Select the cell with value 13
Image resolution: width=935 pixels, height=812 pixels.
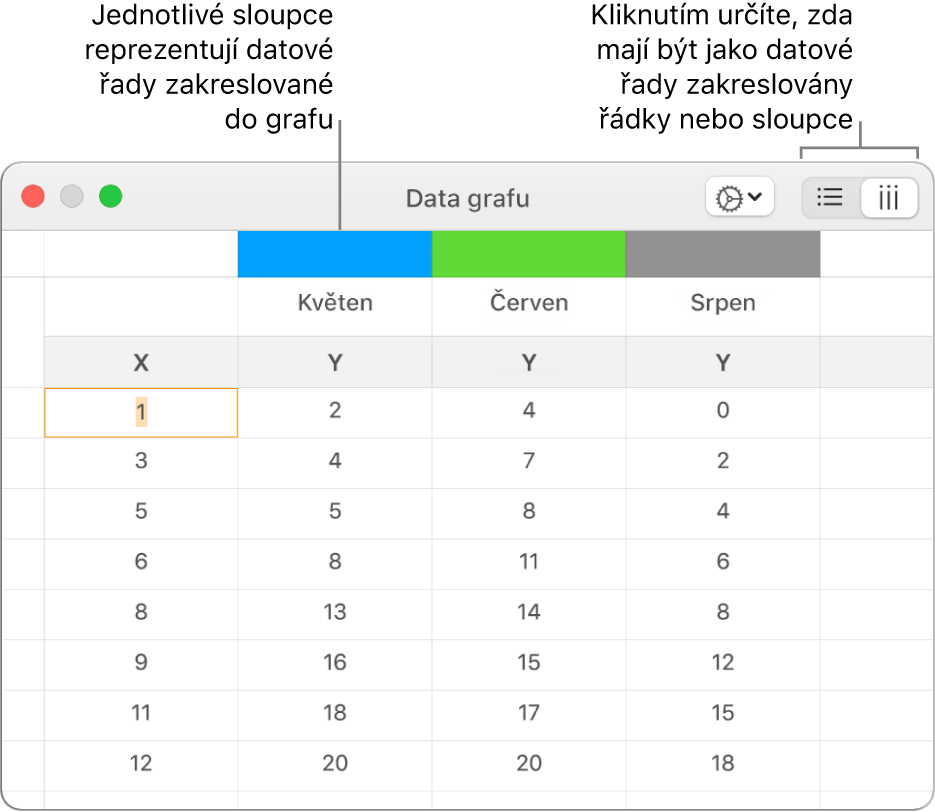point(335,612)
